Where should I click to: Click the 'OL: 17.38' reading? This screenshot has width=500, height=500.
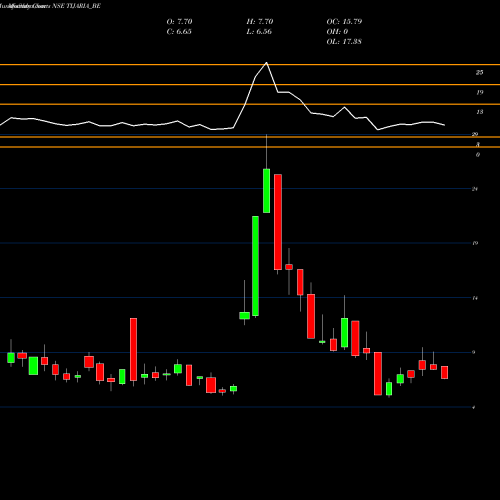pos(344,42)
